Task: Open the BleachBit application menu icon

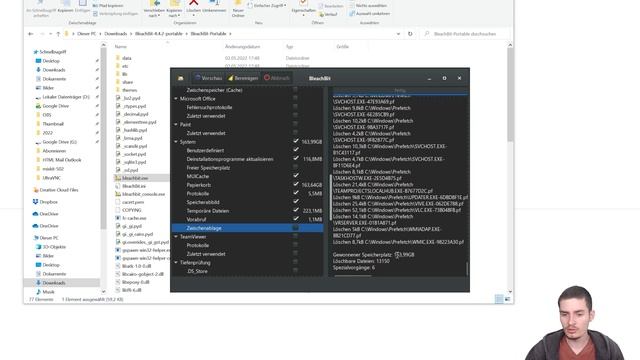Action: pyautogui.click(x=180, y=78)
